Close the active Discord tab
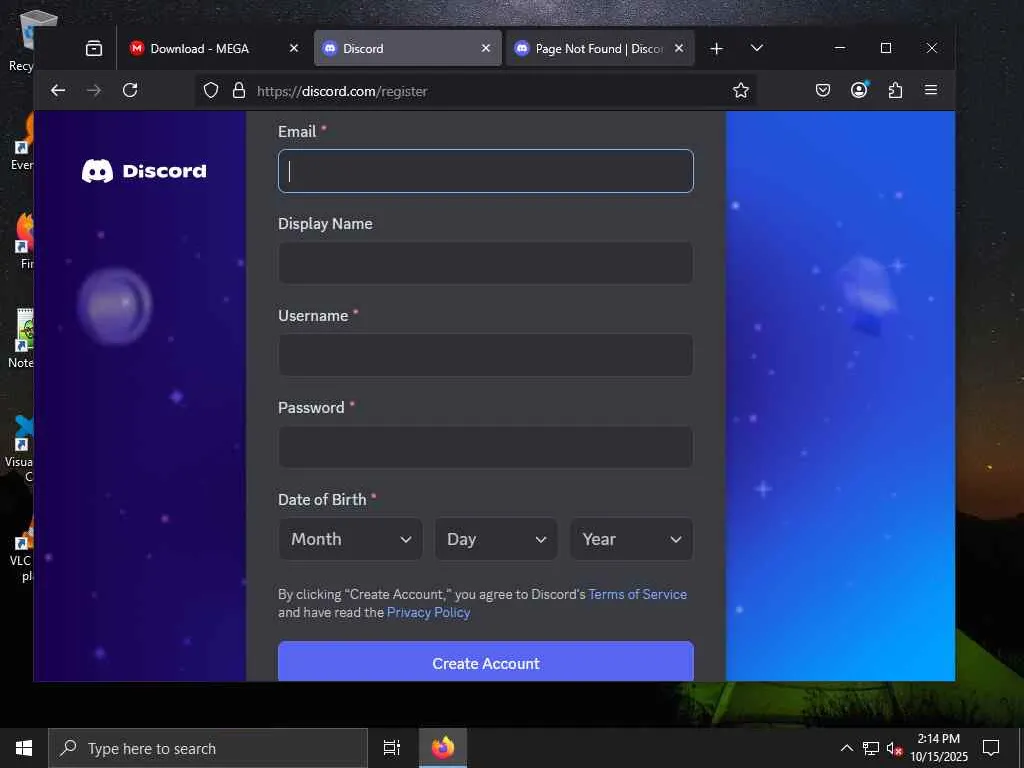This screenshot has width=1024, height=768. (x=486, y=48)
